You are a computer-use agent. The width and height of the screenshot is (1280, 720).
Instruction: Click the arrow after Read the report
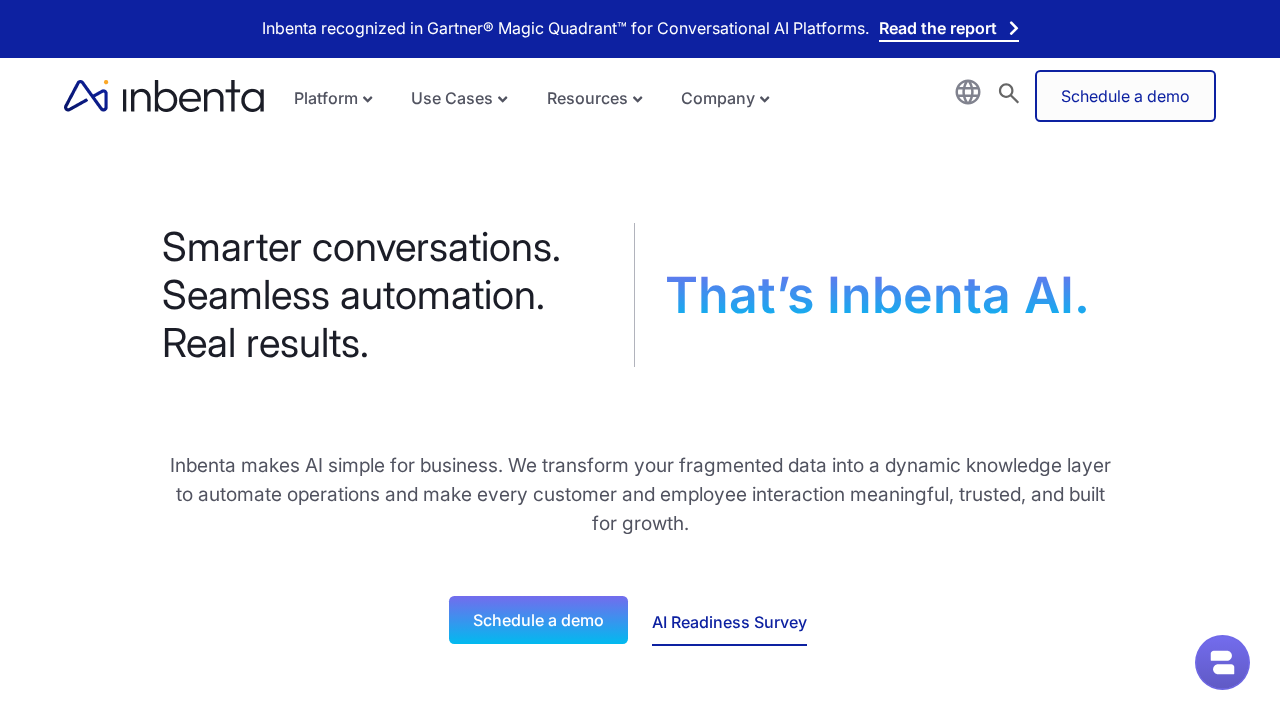pos(1013,28)
